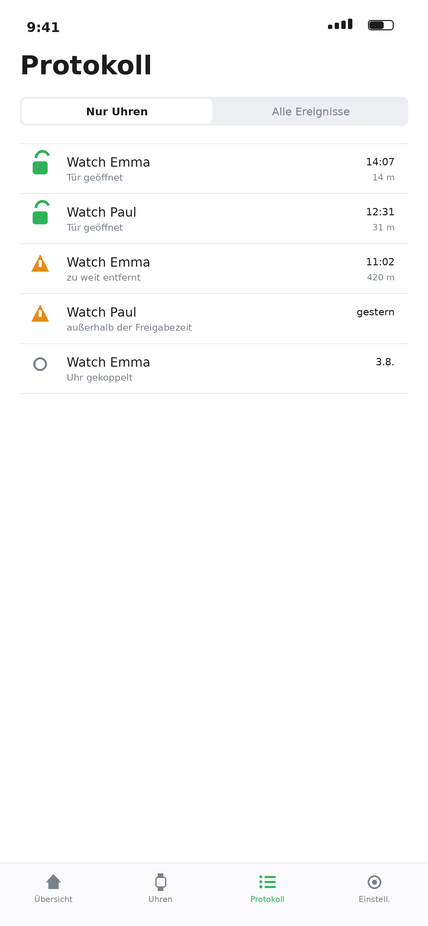Open the Watch Emma 'Tür geöffnet' entry
The width and height of the screenshot is (428, 926).
214,169
